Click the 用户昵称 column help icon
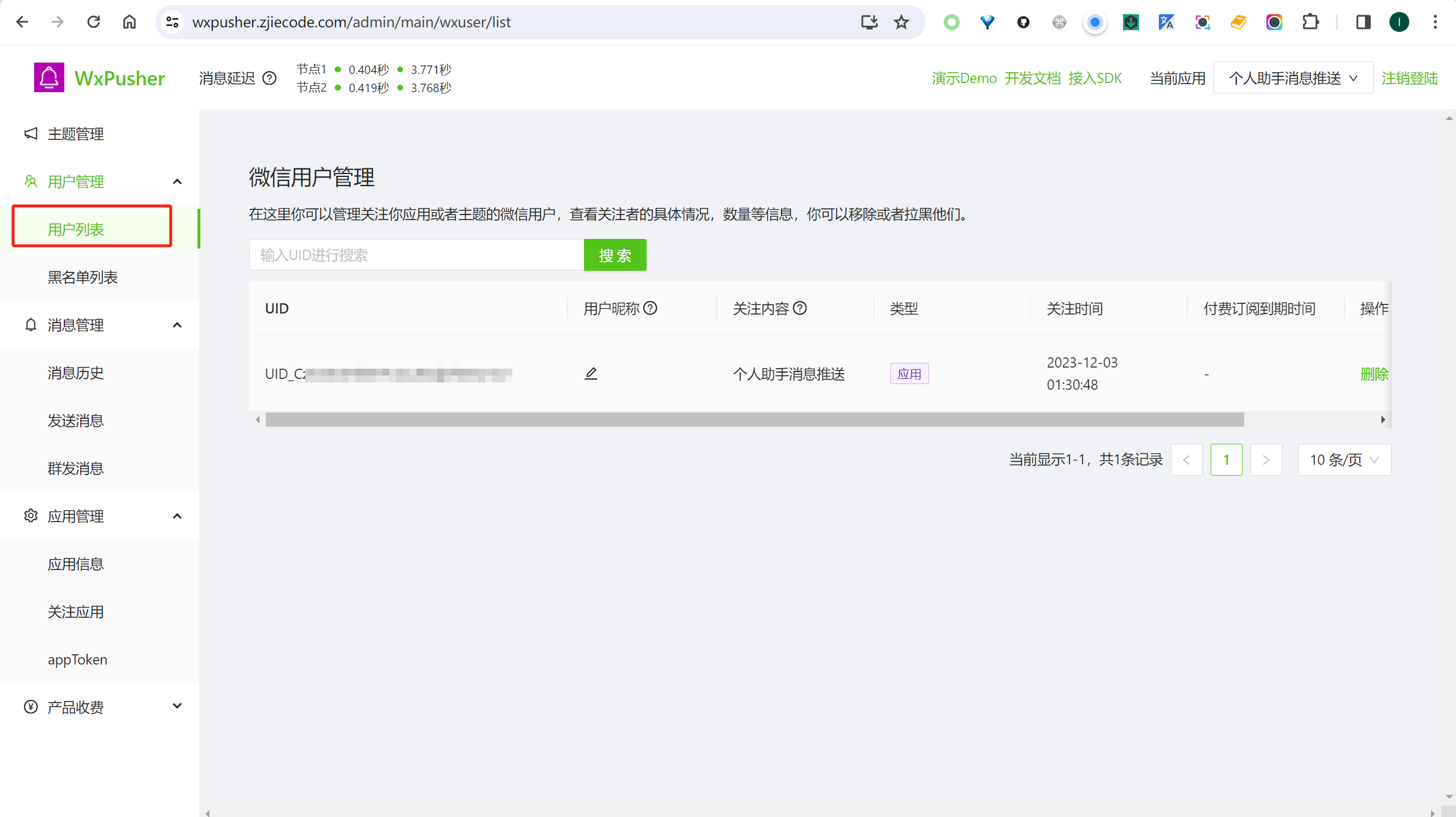Screen dimensions: 1456x817 tap(651, 308)
